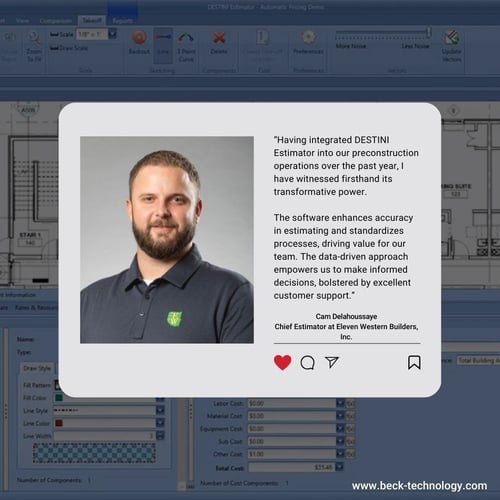The height and width of the screenshot is (500, 500).
Task: Click the red X Delete icon
Action: point(219,38)
